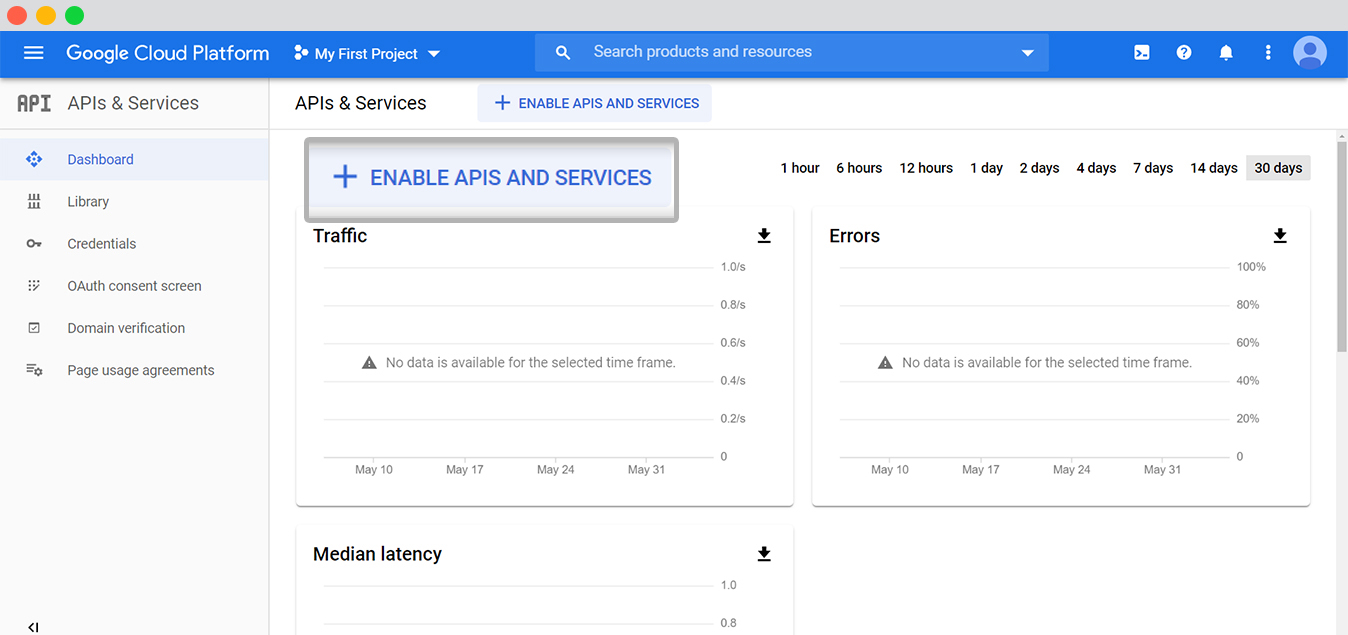Open Domain verification page

point(134,328)
